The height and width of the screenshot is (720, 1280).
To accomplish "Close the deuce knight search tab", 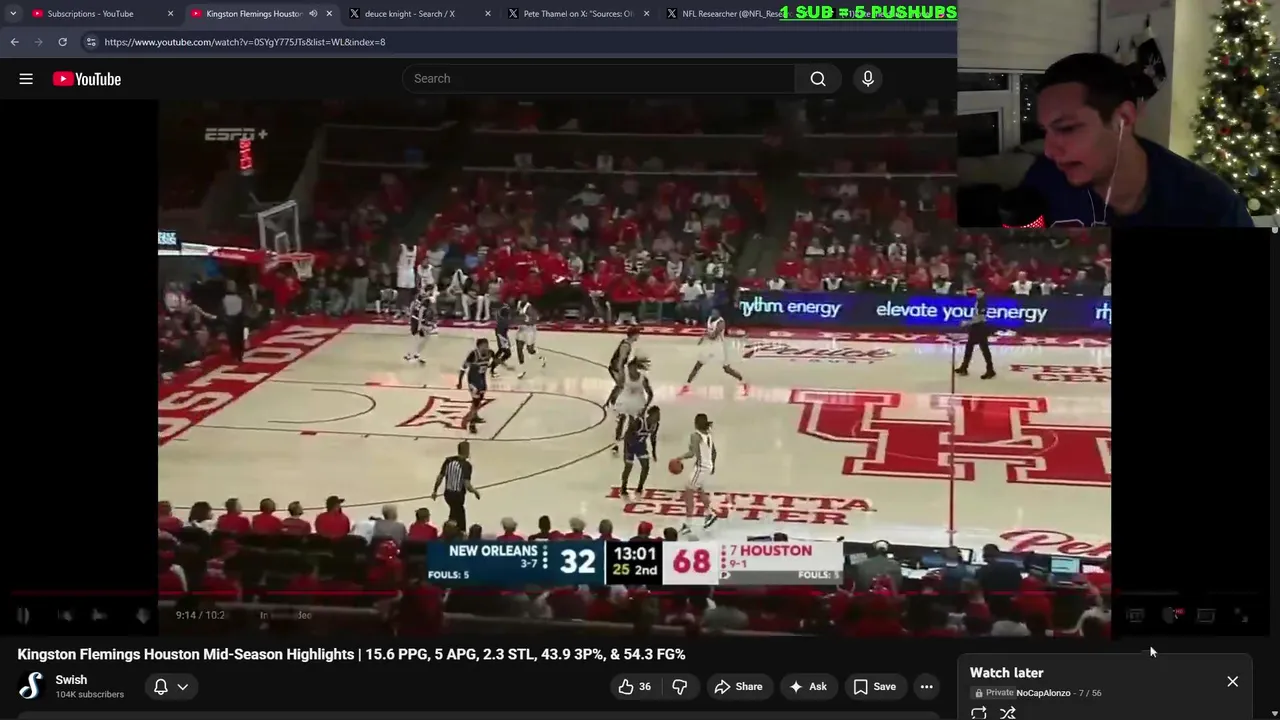I will [x=488, y=14].
